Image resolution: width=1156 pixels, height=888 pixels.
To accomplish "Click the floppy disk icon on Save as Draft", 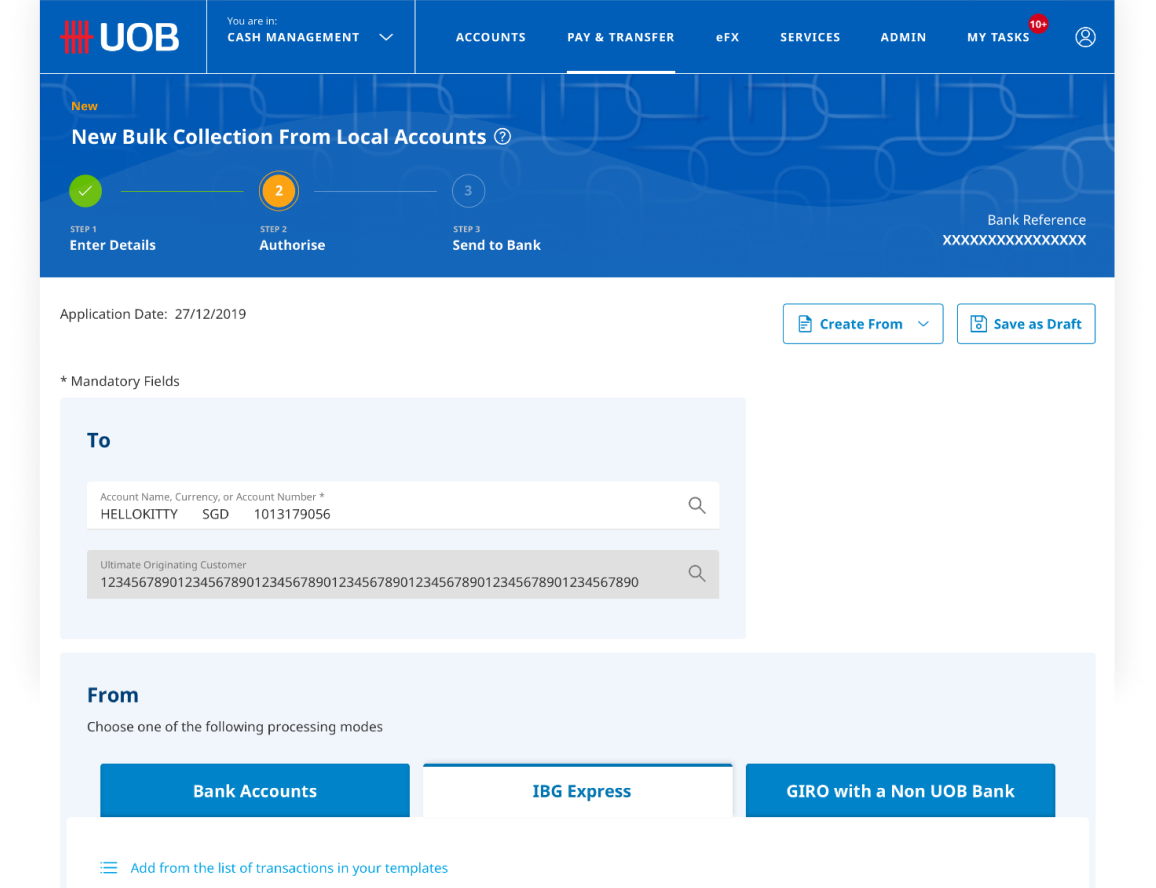I will coord(978,324).
